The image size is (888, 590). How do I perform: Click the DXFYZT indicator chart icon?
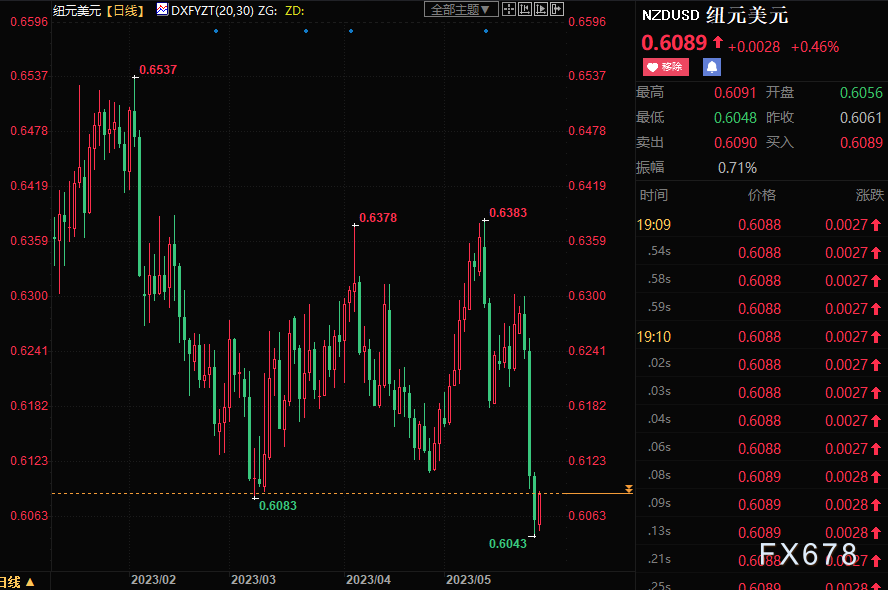pyautogui.click(x=162, y=9)
